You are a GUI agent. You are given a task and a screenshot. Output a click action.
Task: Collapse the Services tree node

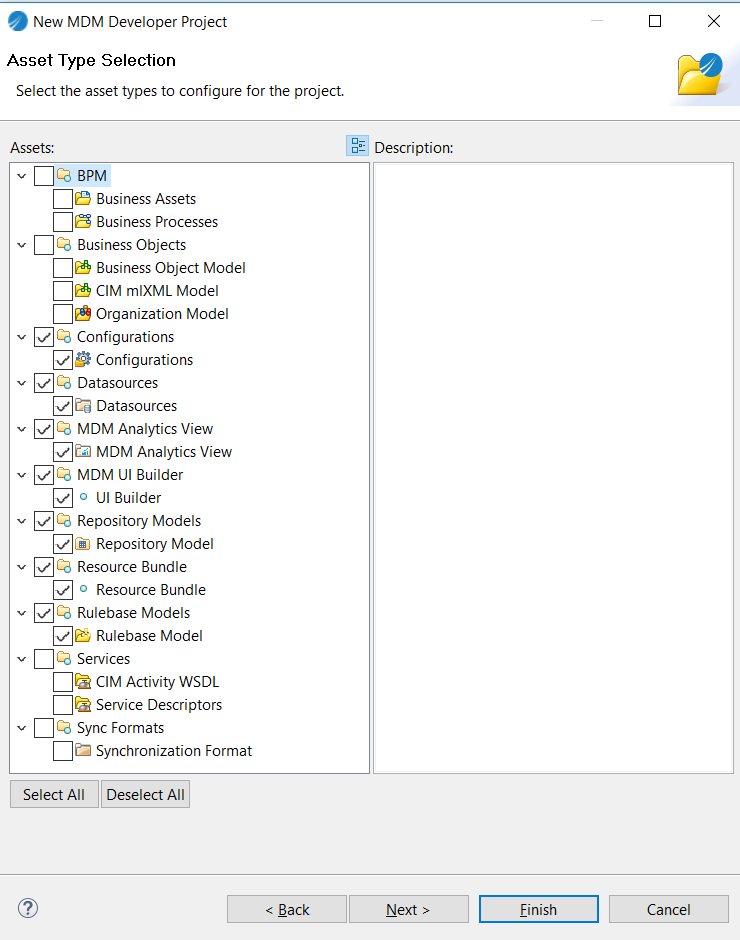click(x=22, y=659)
